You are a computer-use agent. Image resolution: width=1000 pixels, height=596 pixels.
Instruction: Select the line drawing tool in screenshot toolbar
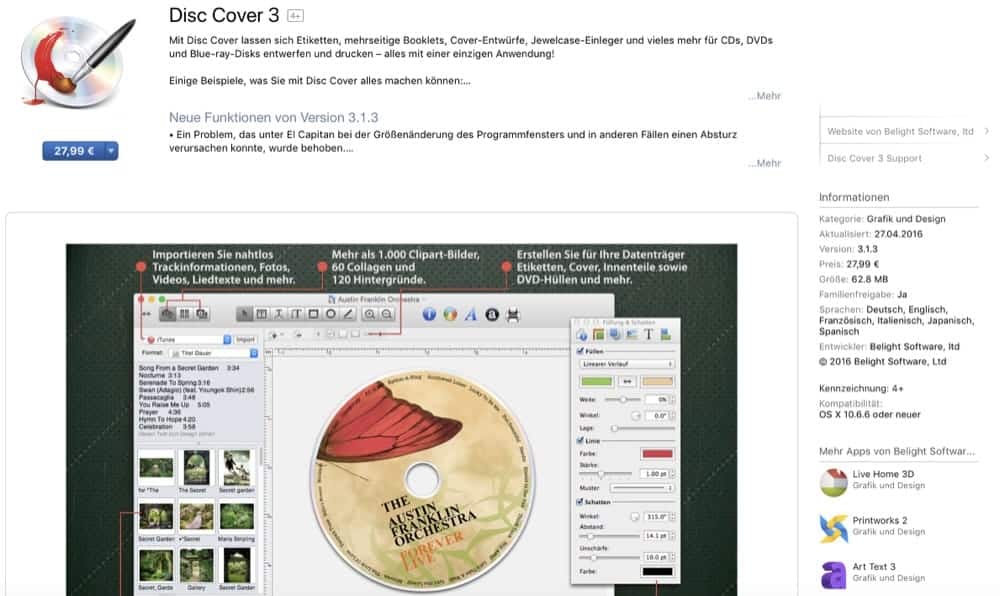pos(348,314)
